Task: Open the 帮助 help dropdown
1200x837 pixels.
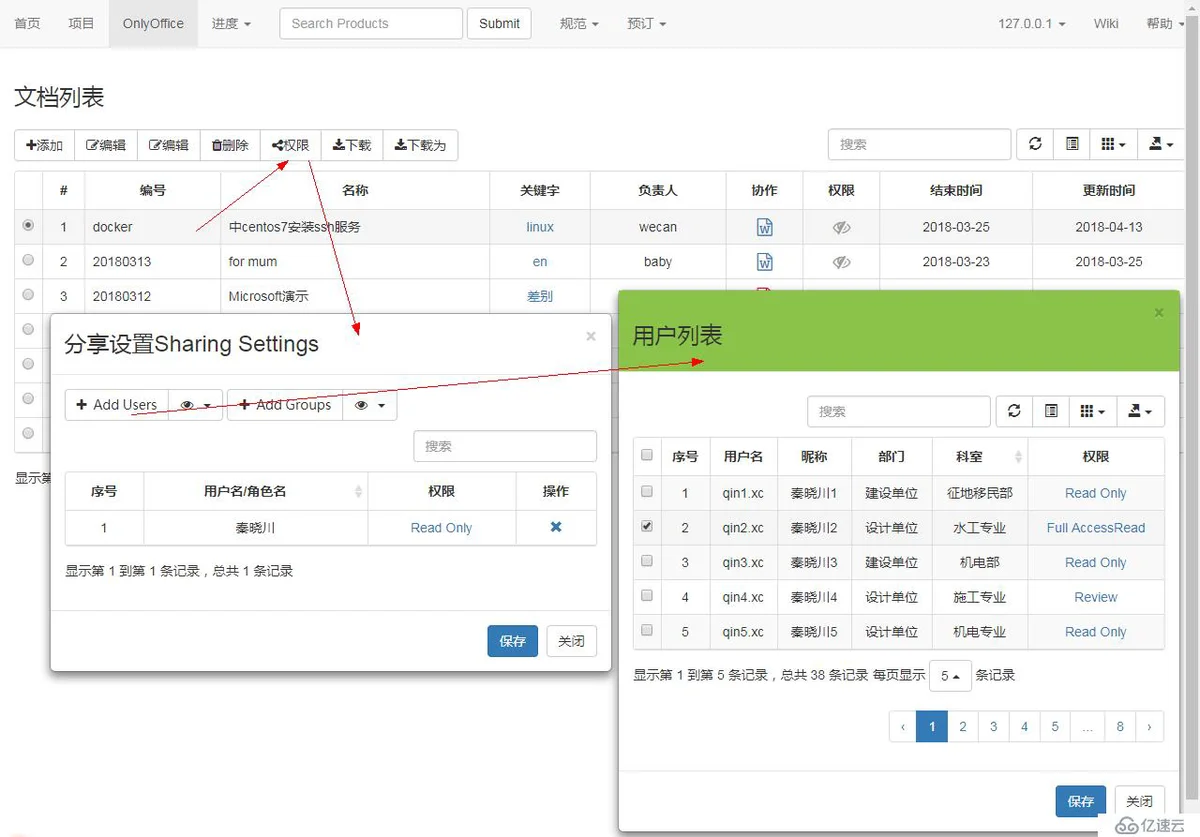Action: point(1166,23)
